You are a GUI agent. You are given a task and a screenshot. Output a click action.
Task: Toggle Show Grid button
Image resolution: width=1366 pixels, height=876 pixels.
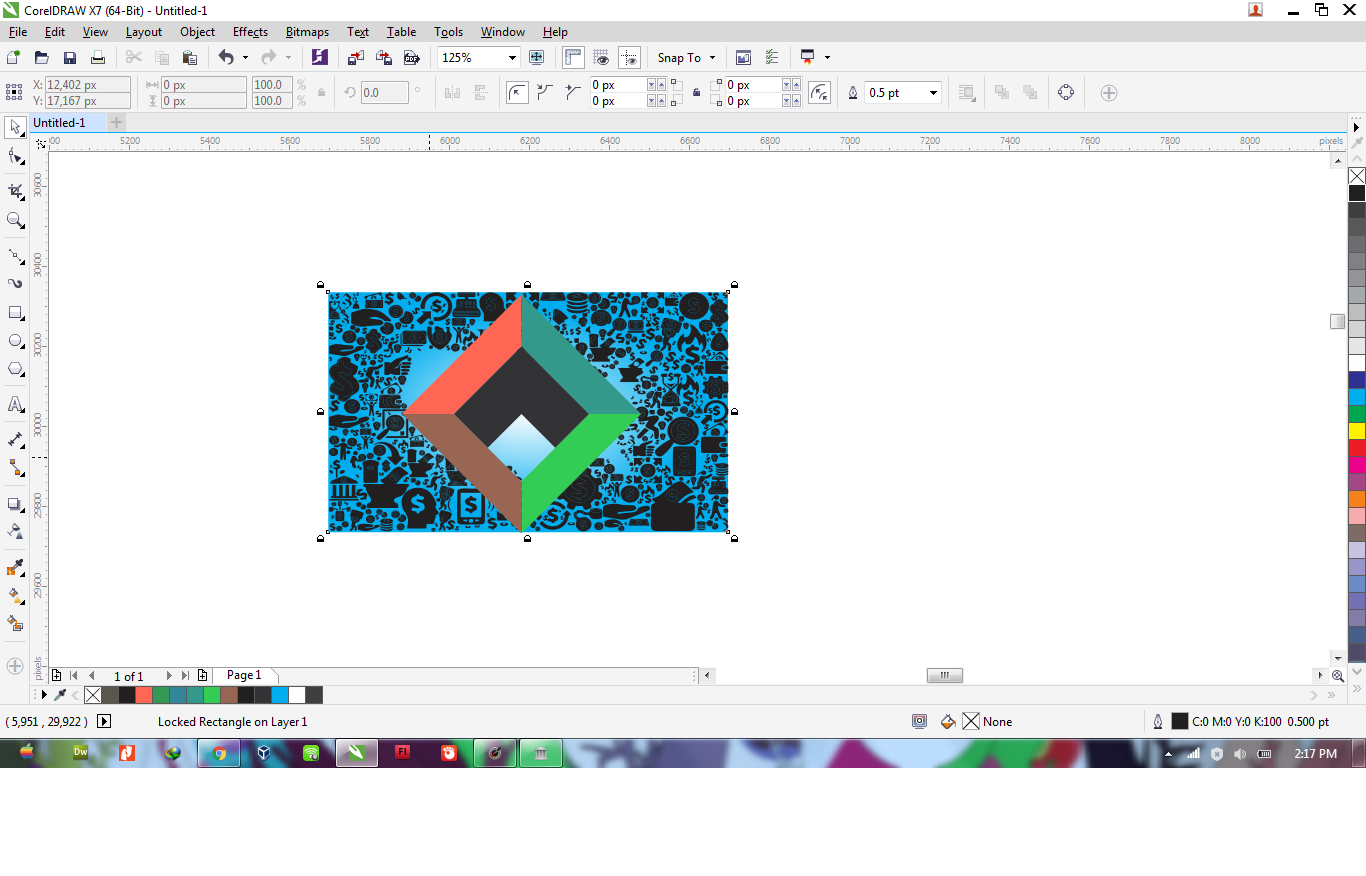(601, 58)
